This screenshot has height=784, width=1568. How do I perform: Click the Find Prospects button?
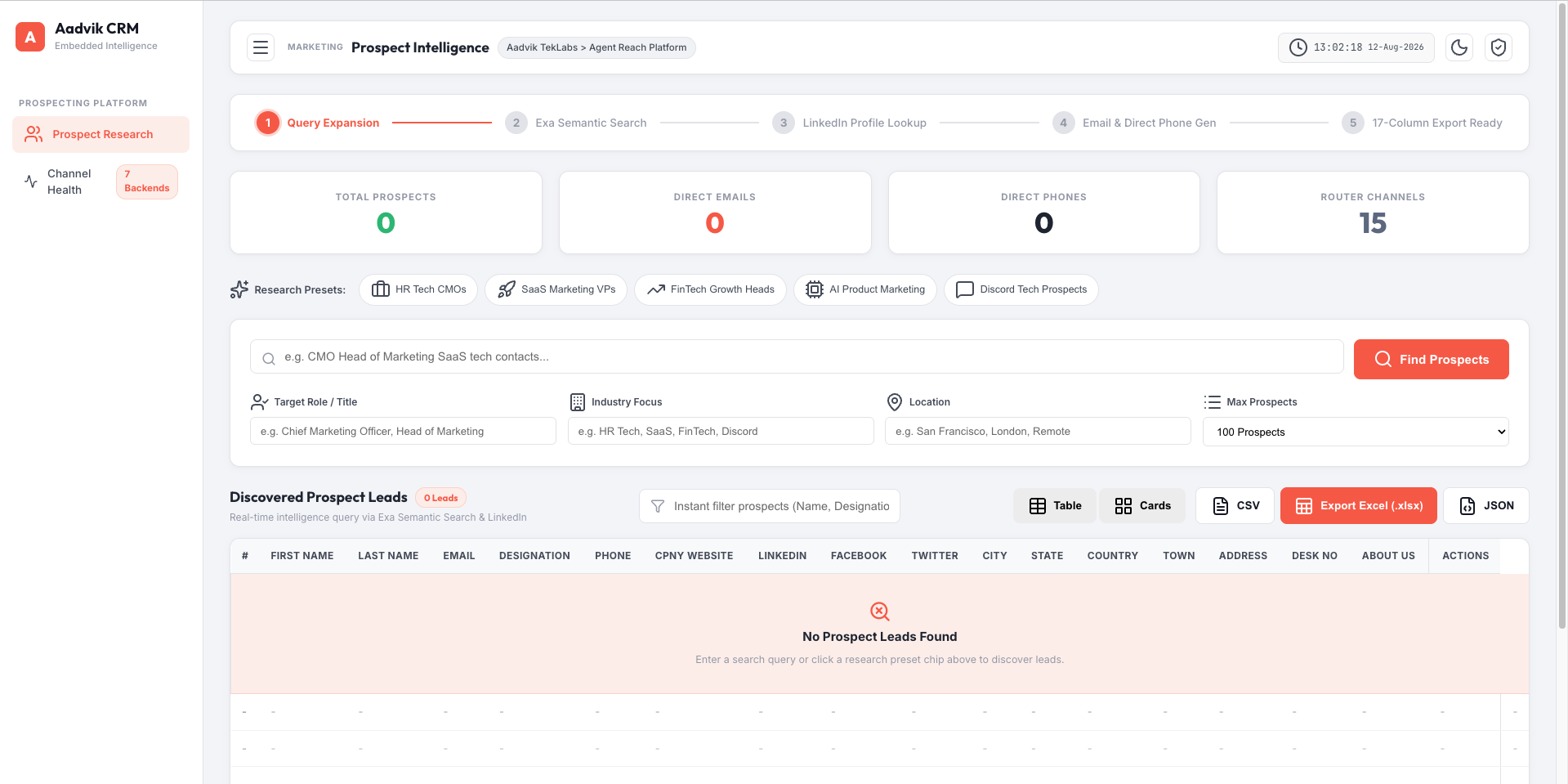pyautogui.click(x=1432, y=359)
